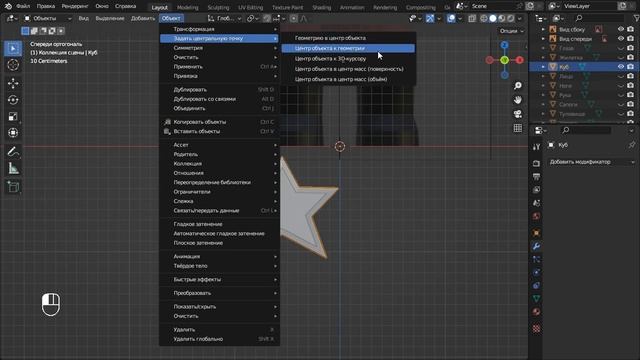640x360 pixels.
Task: Show the hidden Лицо object
Action: 621,76
